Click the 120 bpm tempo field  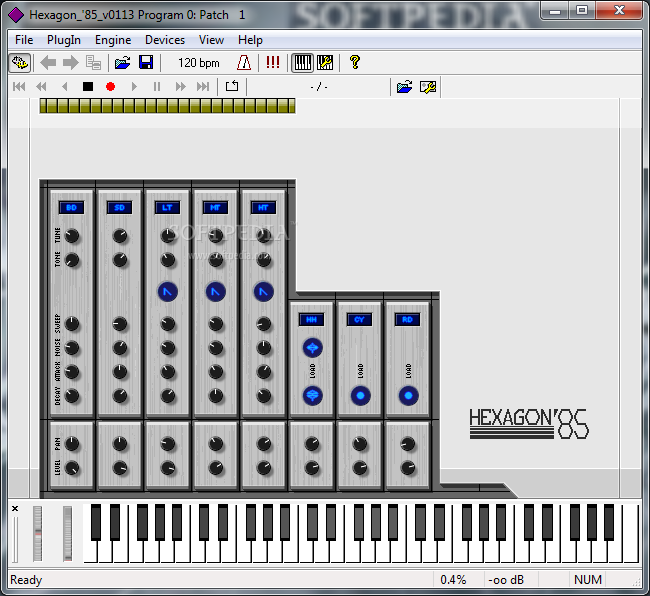click(199, 63)
